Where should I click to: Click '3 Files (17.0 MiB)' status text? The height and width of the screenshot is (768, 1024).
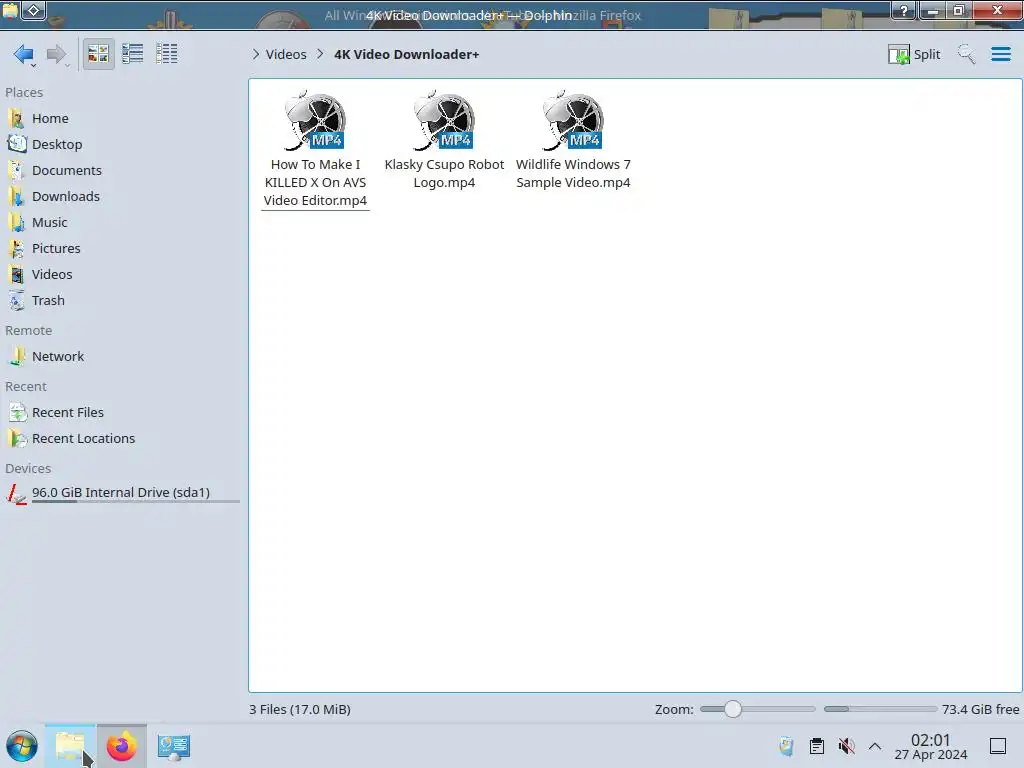point(300,710)
